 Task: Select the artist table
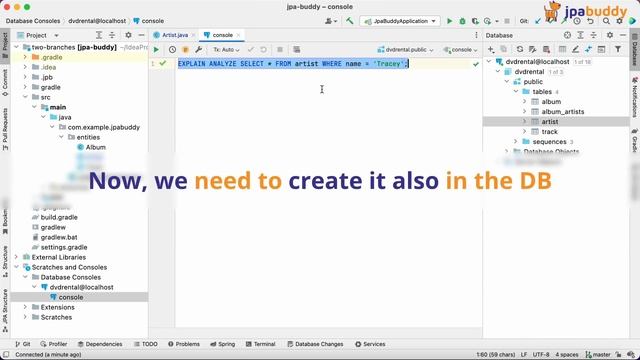[549, 122]
